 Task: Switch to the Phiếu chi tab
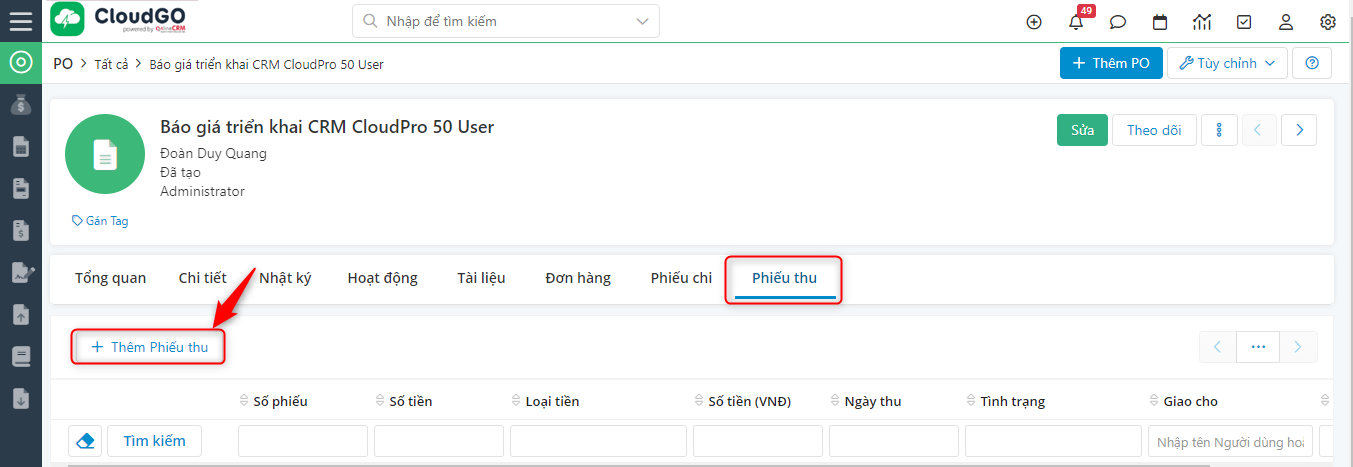[x=681, y=278]
